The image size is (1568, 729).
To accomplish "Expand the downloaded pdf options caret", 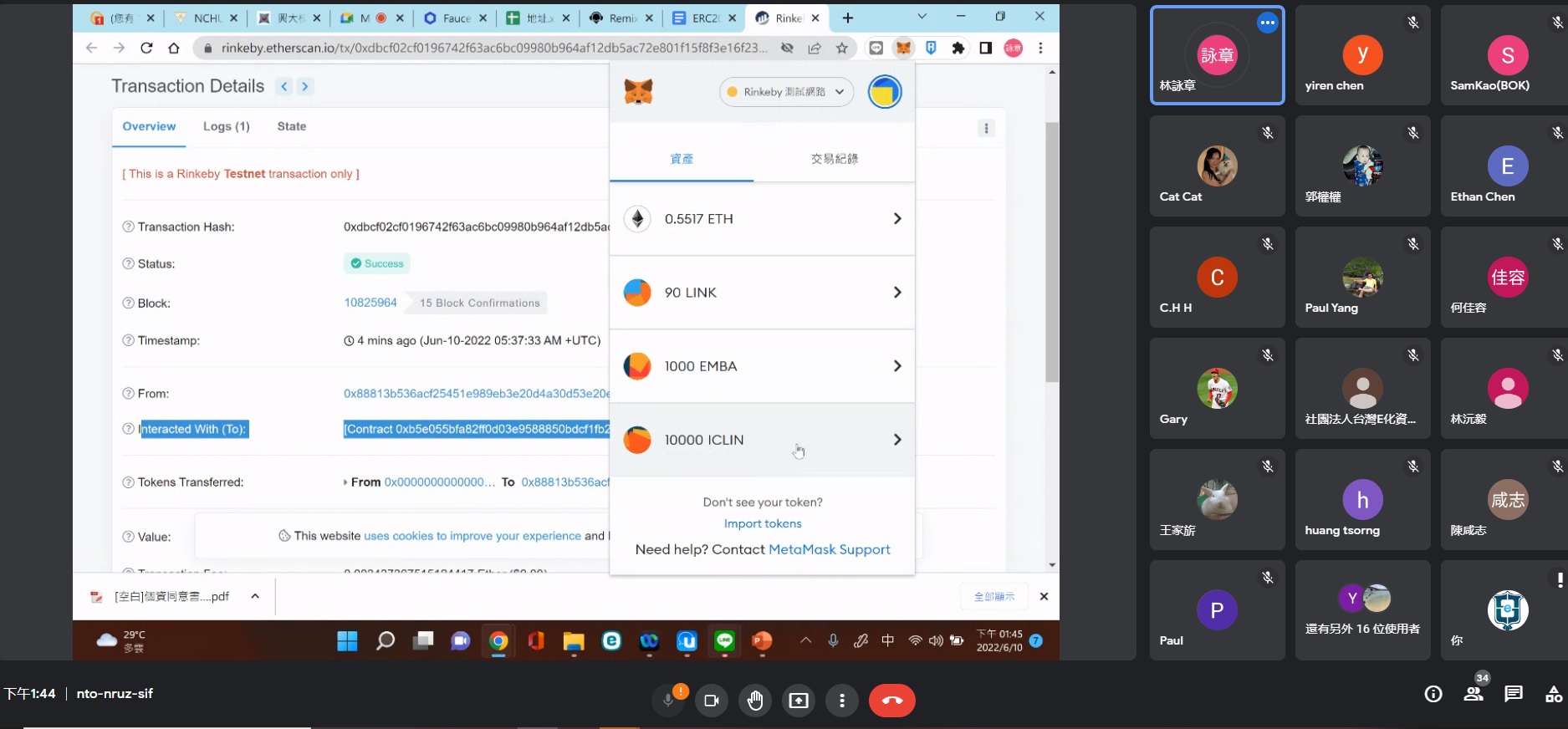I will (255, 596).
